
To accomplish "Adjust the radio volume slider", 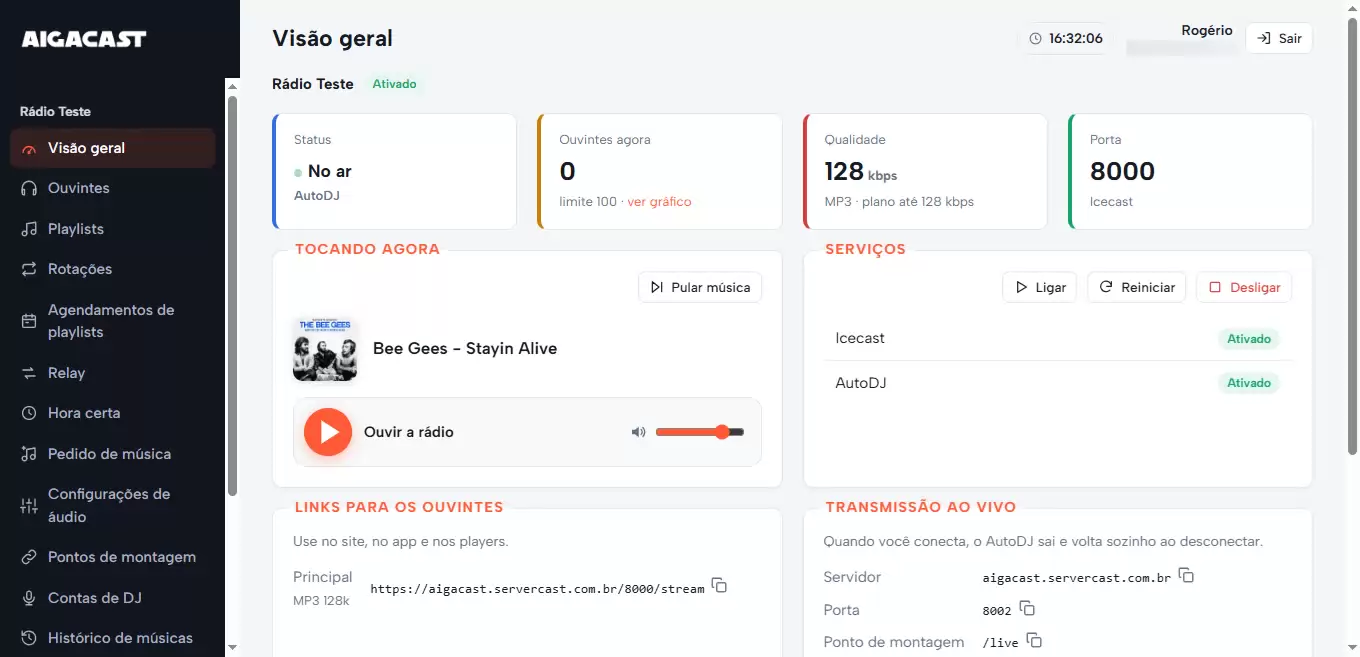I will (x=700, y=432).
